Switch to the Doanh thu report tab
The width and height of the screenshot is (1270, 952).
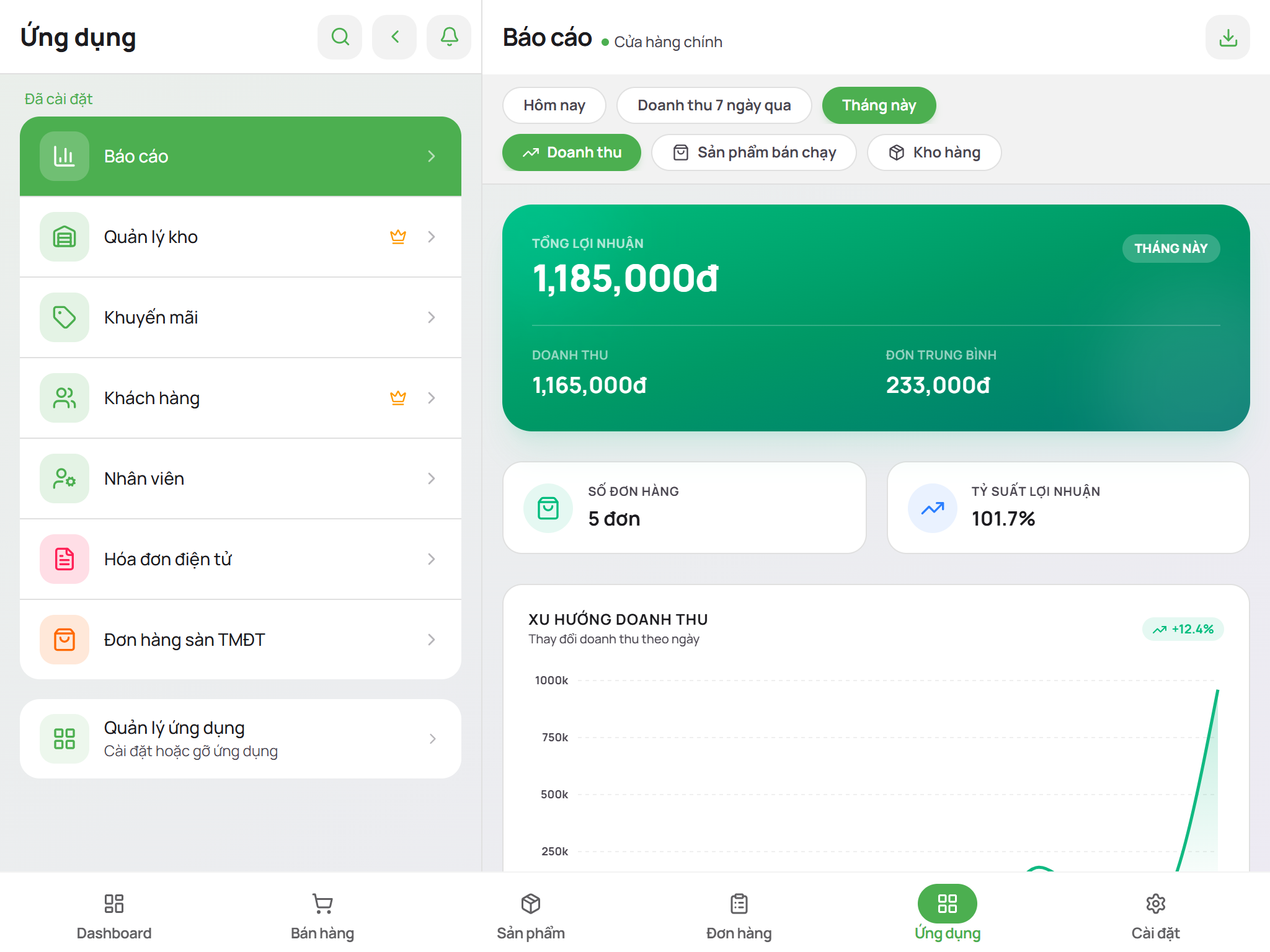click(x=572, y=152)
